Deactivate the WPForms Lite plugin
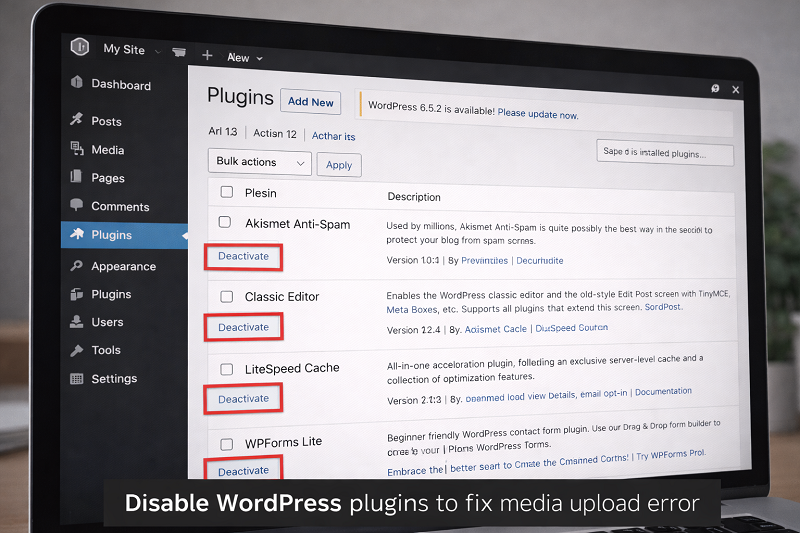This screenshot has height=533, width=800. (243, 470)
